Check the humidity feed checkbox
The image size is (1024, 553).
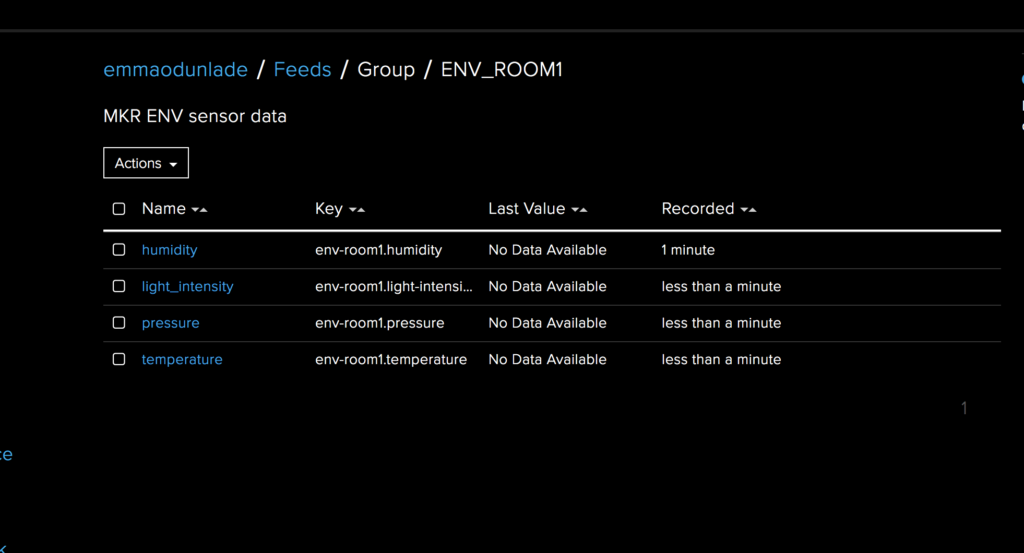(119, 250)
